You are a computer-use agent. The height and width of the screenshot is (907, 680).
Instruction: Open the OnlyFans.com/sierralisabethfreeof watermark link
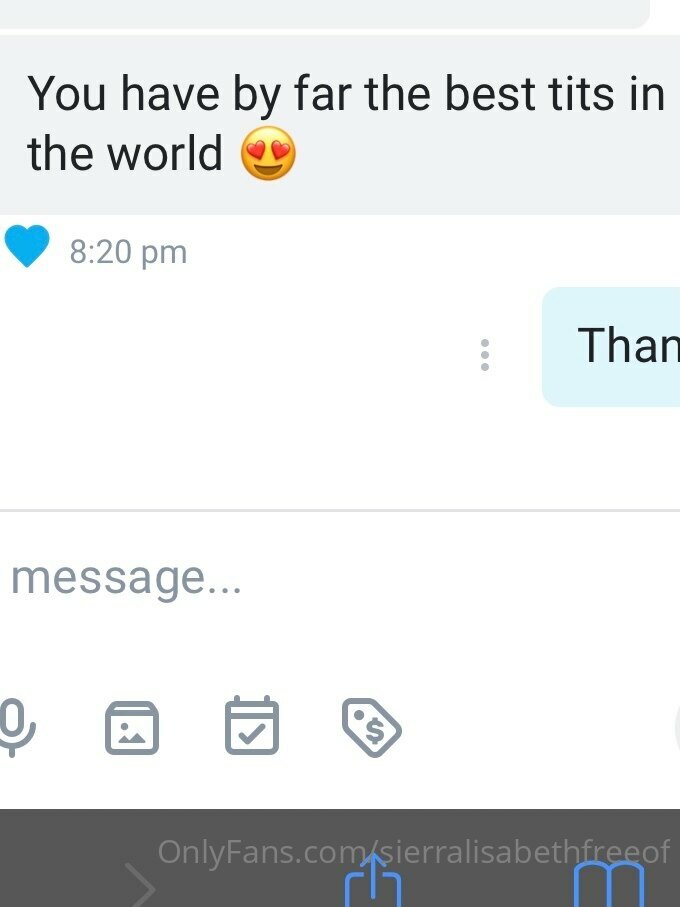point(414,851)
